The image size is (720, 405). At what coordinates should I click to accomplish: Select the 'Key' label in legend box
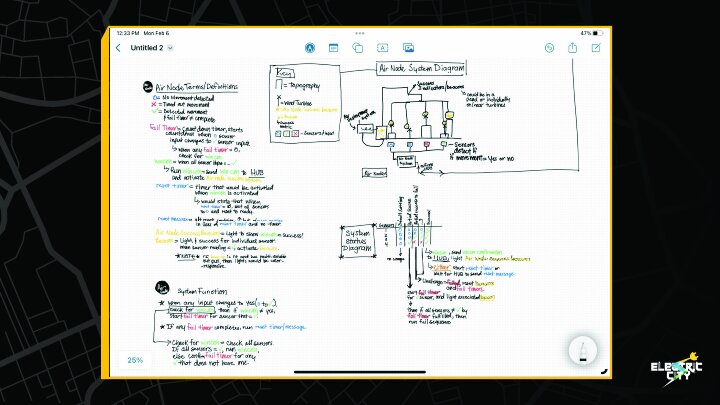(284, 73)
